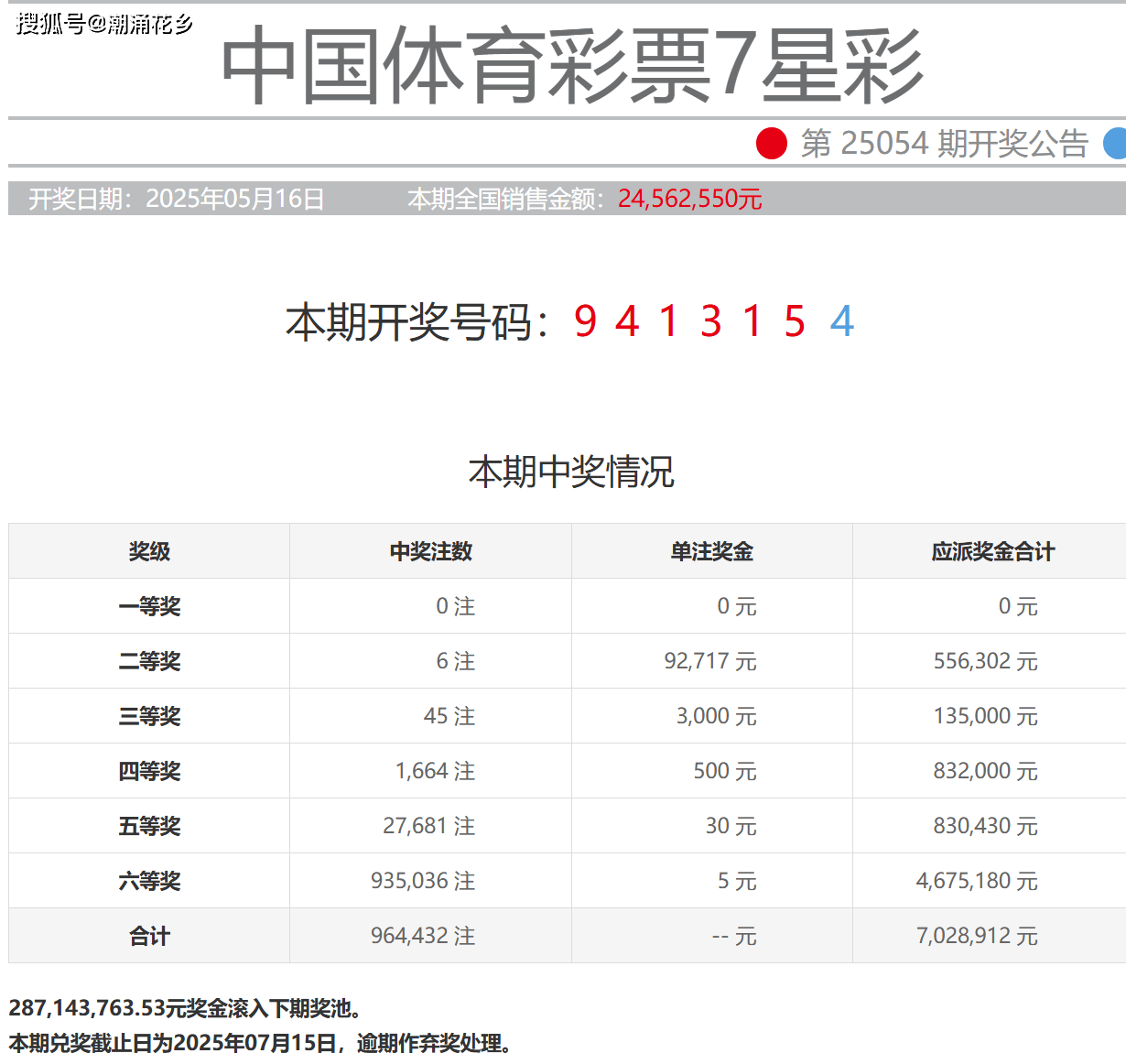Click the 四等奖 row label
This screenshot has height=1064, width=1126.
(x=149, y=771)
